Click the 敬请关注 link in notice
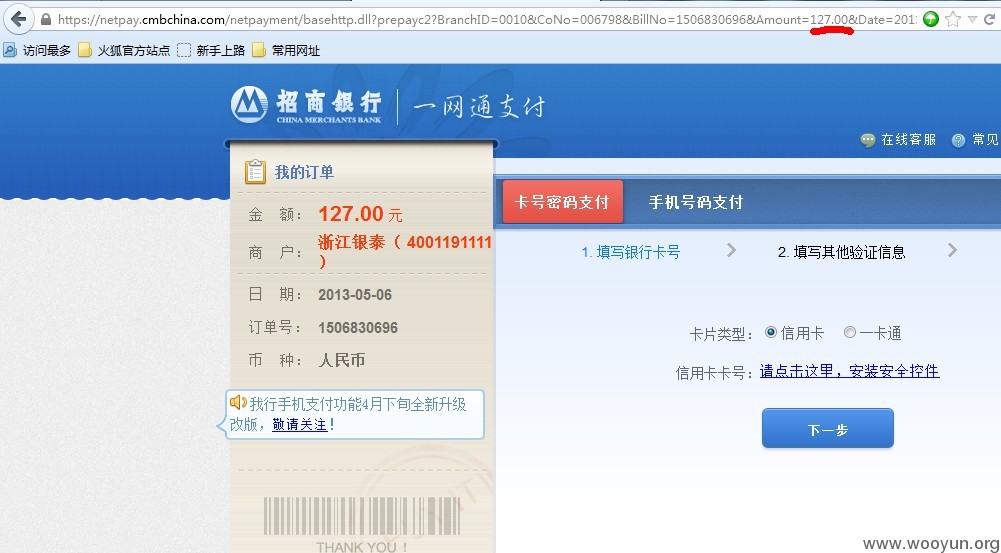 click(x=299, y=425)
